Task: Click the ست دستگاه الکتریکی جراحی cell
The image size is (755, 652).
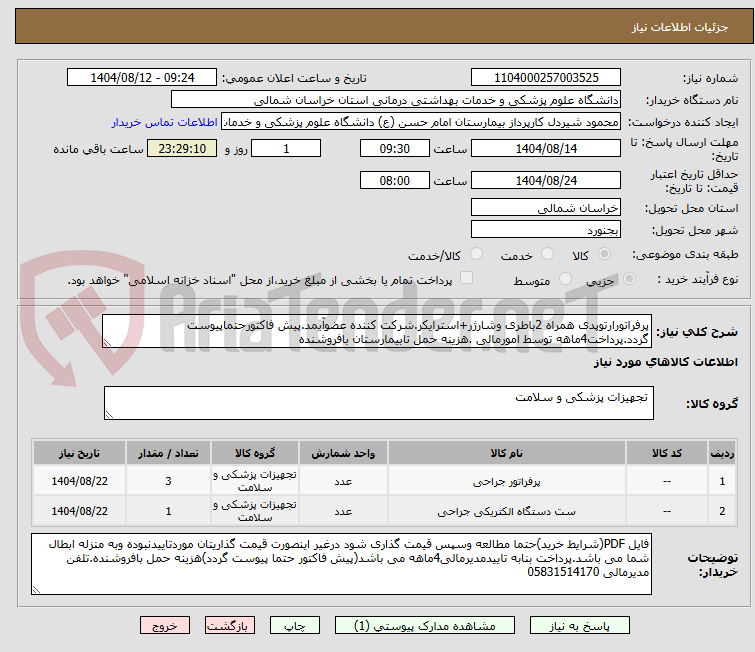Action: [507, 511]
